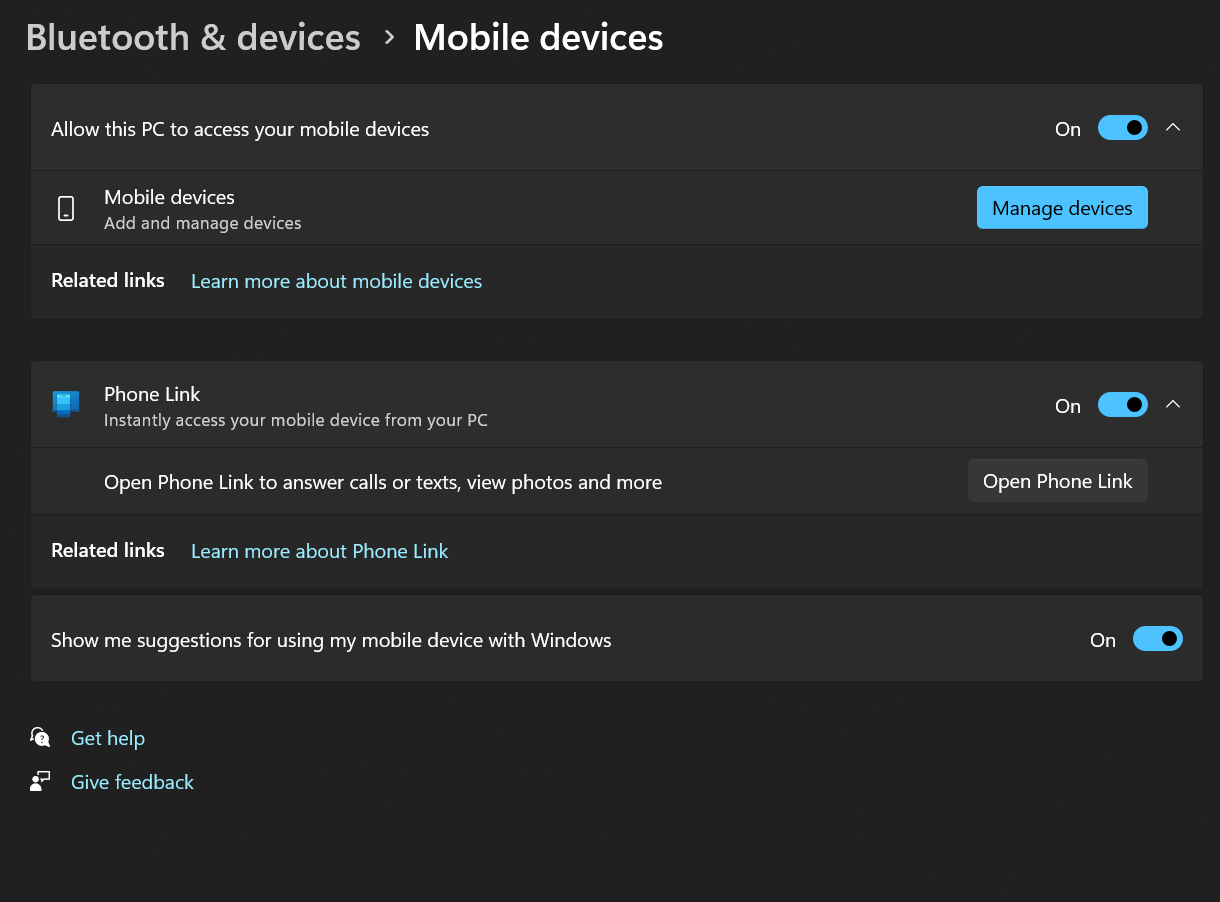Navigate back to Bluetooth & devices
Screen dimensions: 1220x902
click(193, 37)
